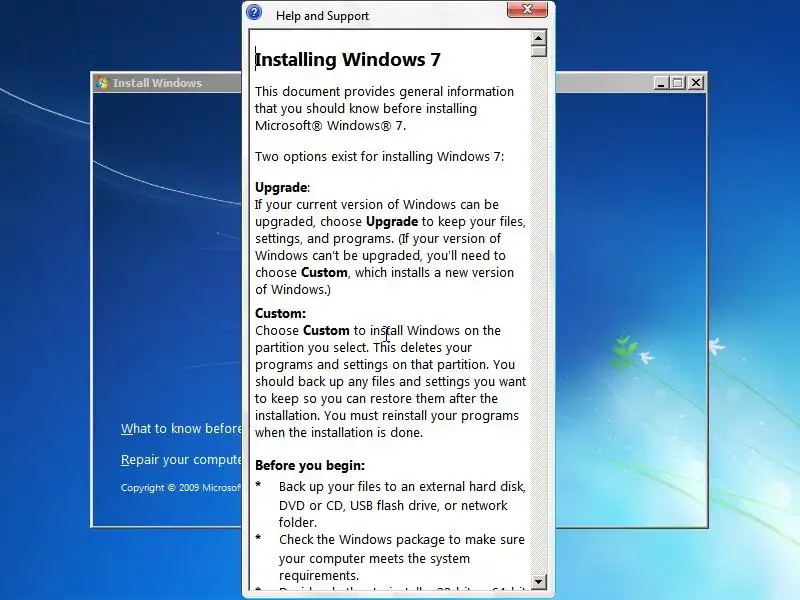
Task: Close the Install Windows window
Action: [x=696, y=83]
